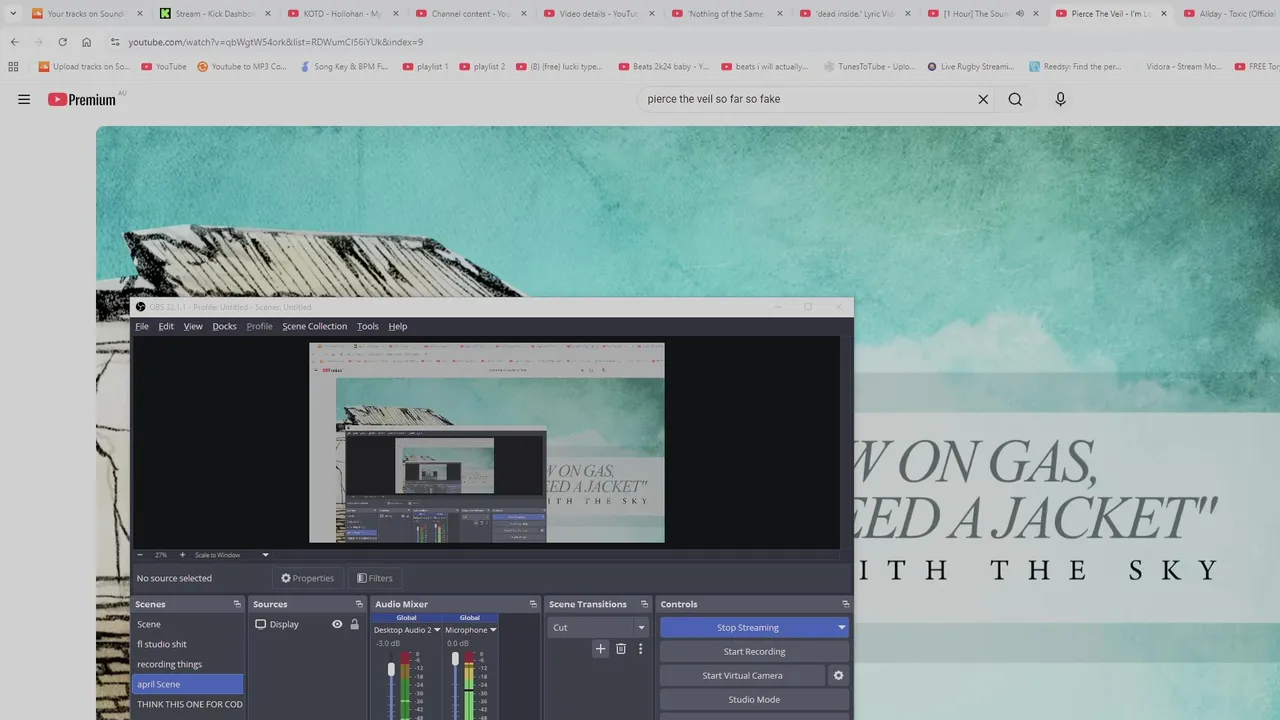Go back one page in Chrome
Viewport: 1280px width, 720px height.
14,42
